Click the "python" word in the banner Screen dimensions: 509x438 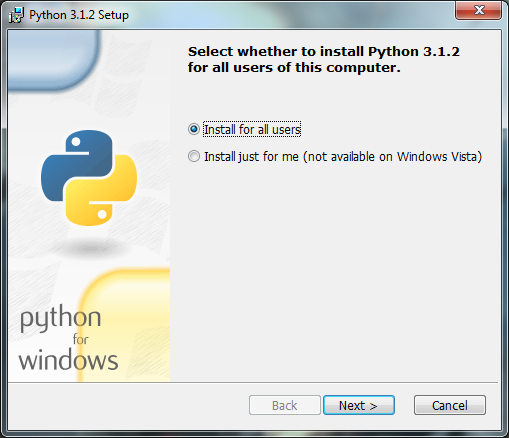[60, 318]
